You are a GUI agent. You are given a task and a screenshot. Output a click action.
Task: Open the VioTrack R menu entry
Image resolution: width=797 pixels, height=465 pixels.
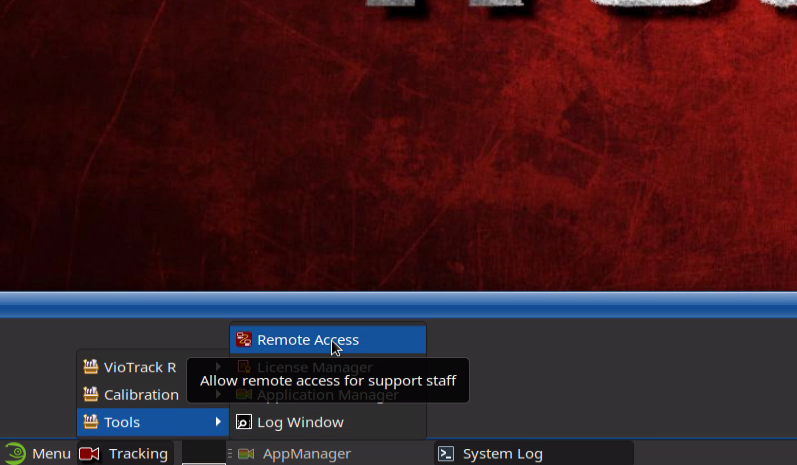[x=139, y=367]
